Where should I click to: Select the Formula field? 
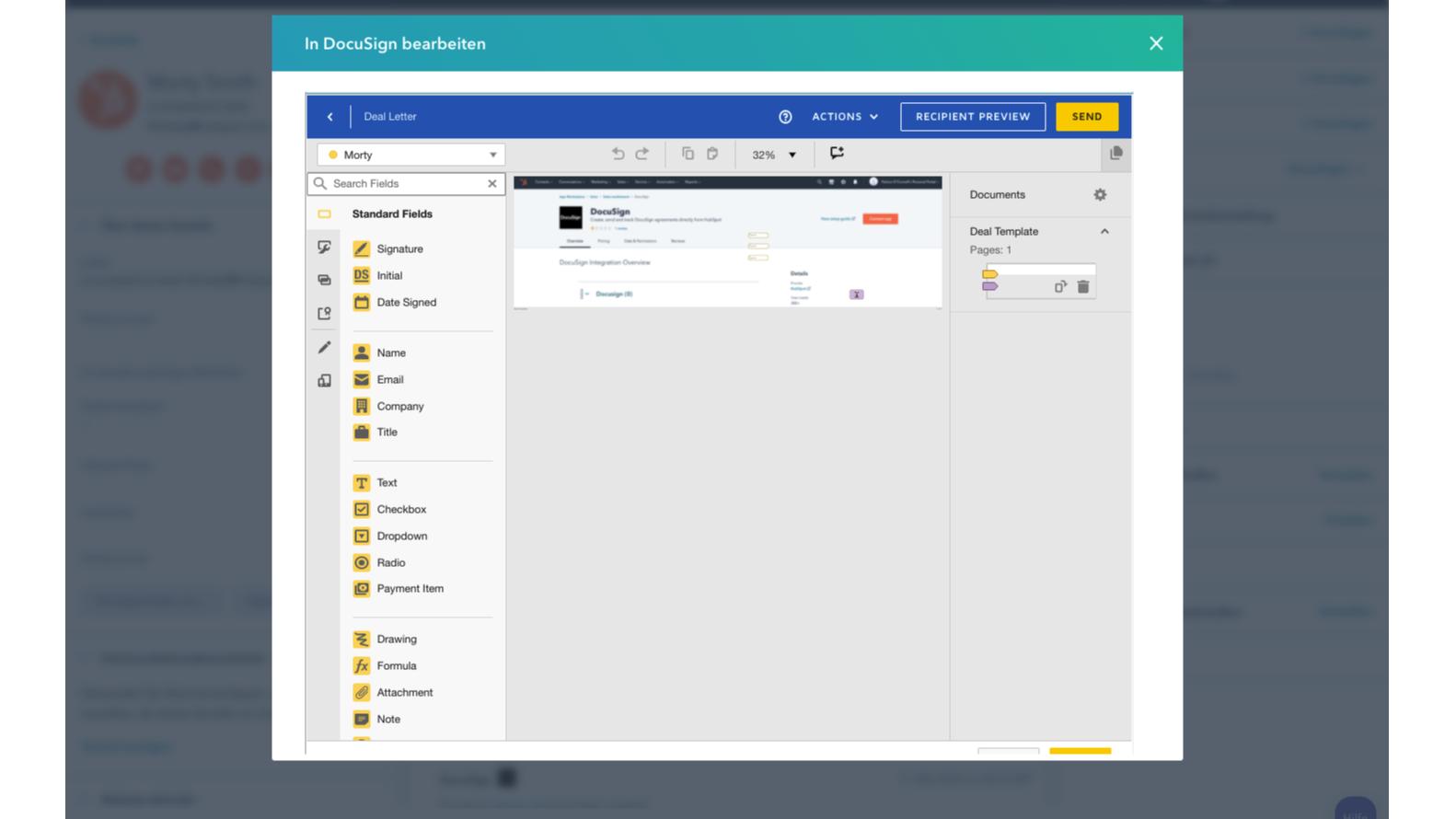(x=396, y=665)
